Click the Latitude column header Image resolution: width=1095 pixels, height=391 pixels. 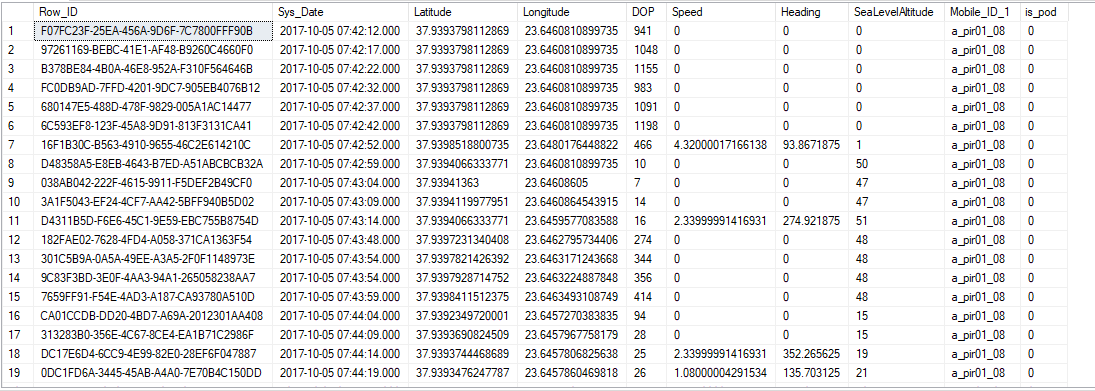pos(464,12)
